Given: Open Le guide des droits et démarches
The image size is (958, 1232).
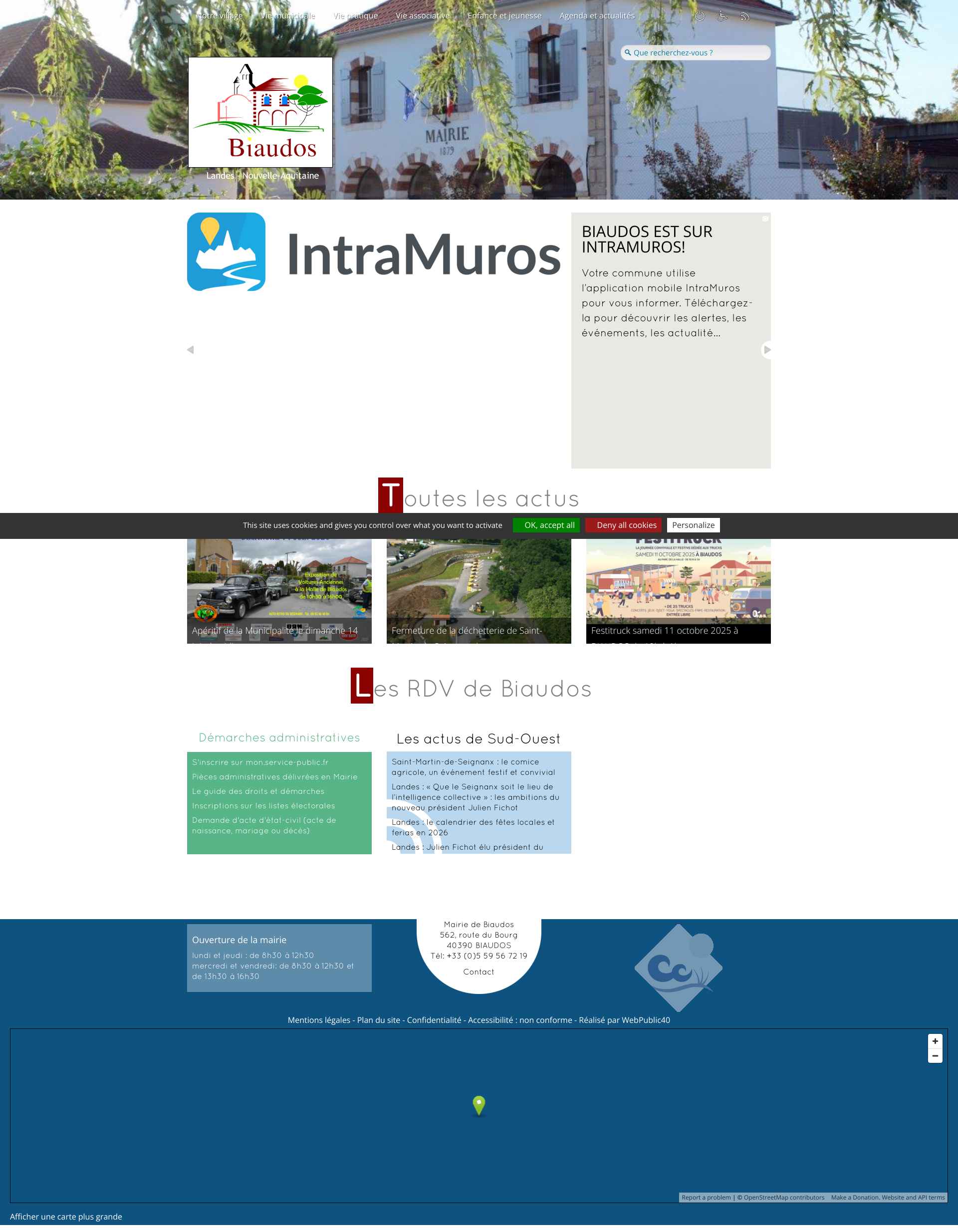Looking at the screenshot, I should pyautogui.click(x=258, y=791).
